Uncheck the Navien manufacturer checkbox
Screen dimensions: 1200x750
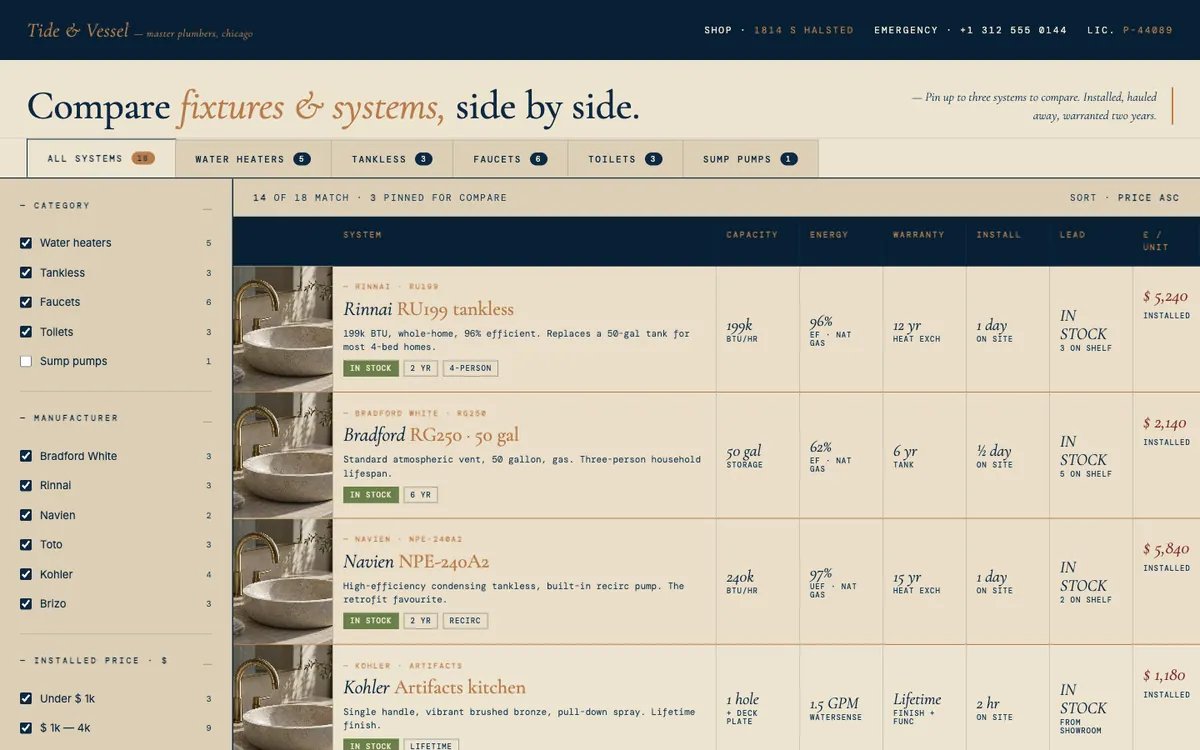tap(26, 515)
